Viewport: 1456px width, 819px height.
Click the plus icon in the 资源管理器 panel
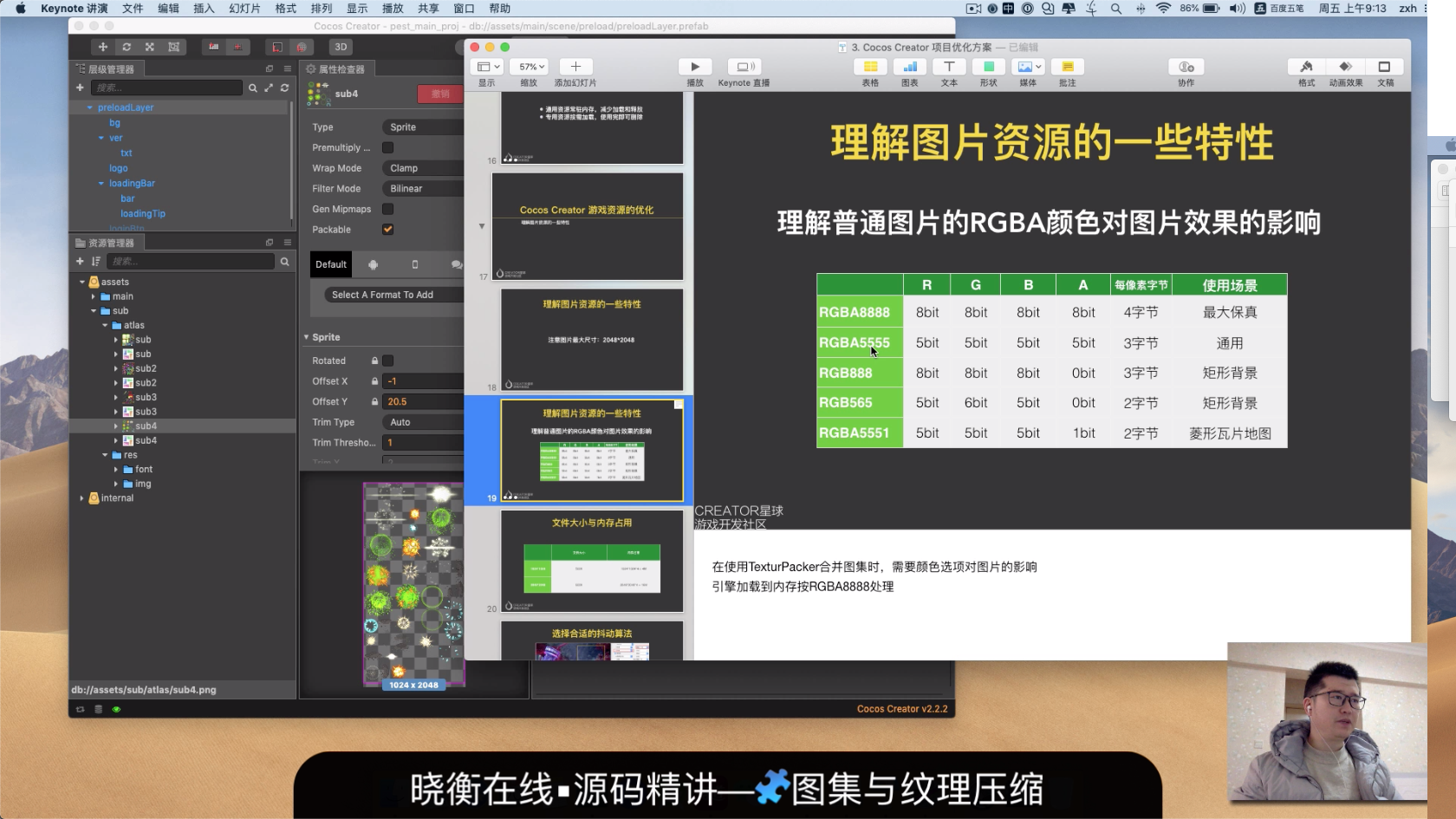point(80,261)
